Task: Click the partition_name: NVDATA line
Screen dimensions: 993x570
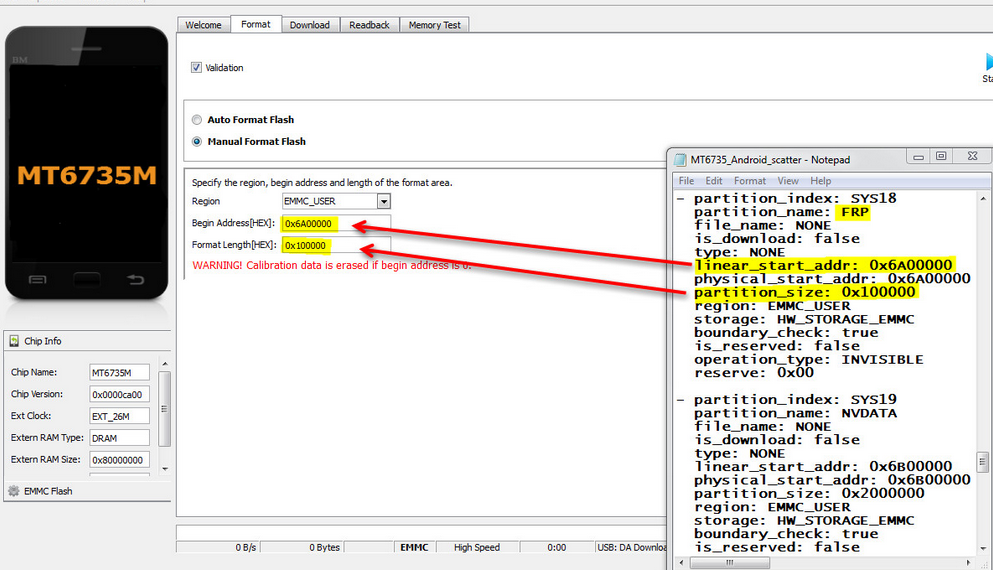Action: coord(795,413)
